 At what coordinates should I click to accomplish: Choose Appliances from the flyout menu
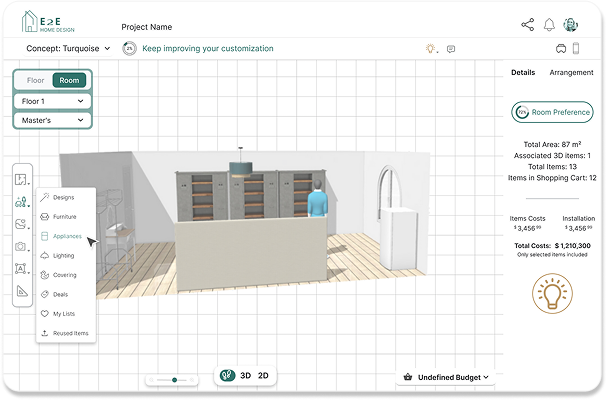point(66,236)
